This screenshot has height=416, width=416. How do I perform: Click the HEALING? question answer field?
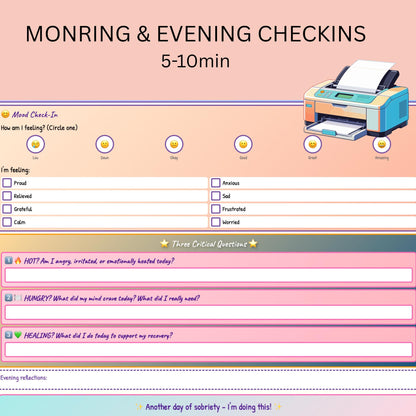209,350
